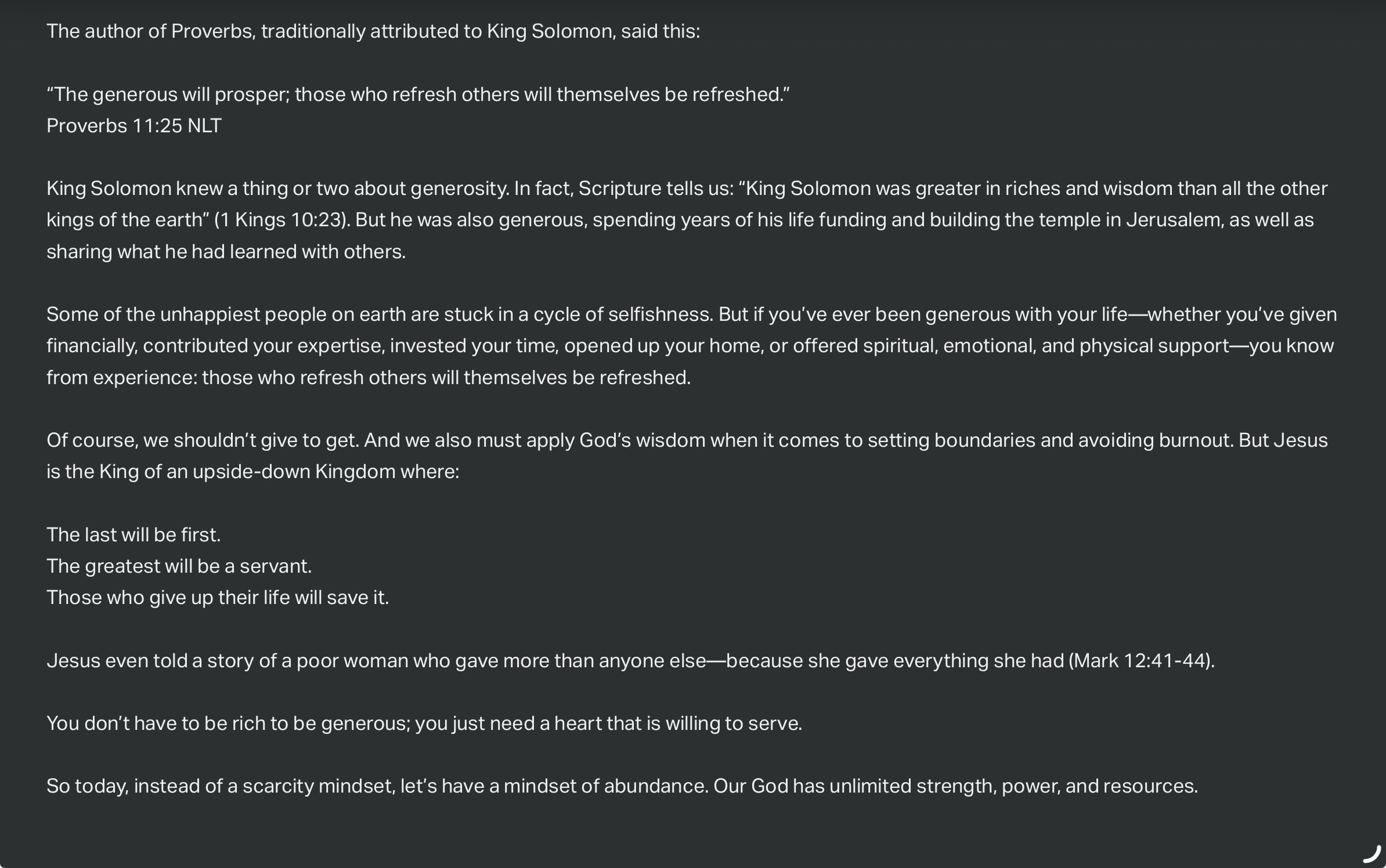This screenshot has width=1386, height=868.
Task: Click the sentence 'You don't have to be rich'
Action: point(424,724)
